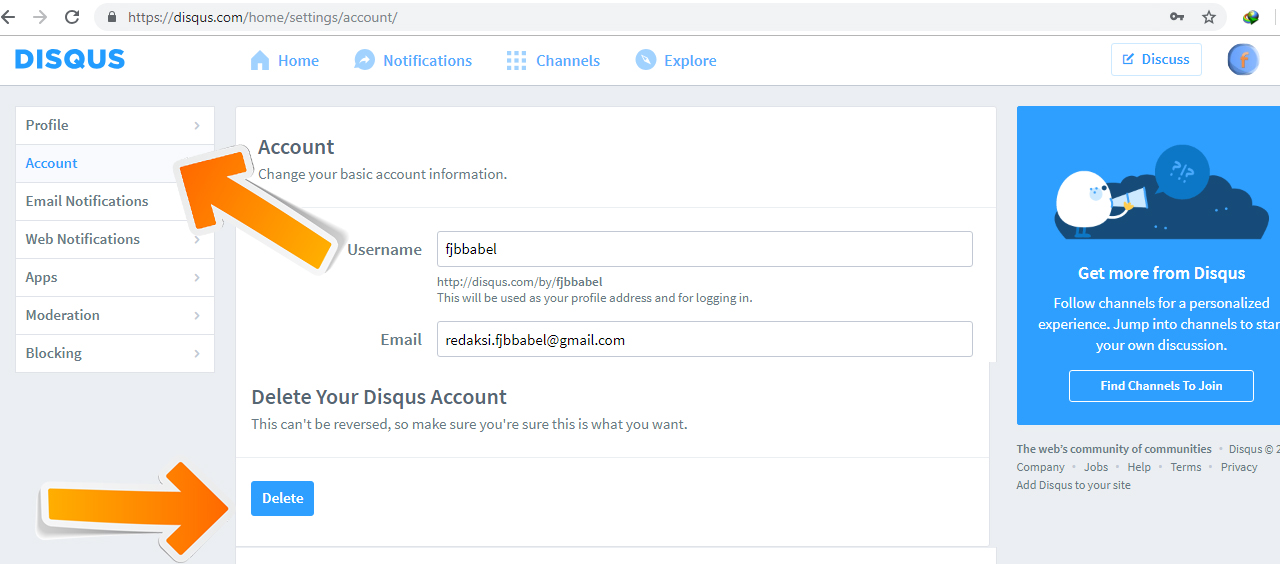Viewport: 1280px width, 564px height.
Task: Click the browser address bar URL
Action: pyautogui.click(x=262, y=17)
